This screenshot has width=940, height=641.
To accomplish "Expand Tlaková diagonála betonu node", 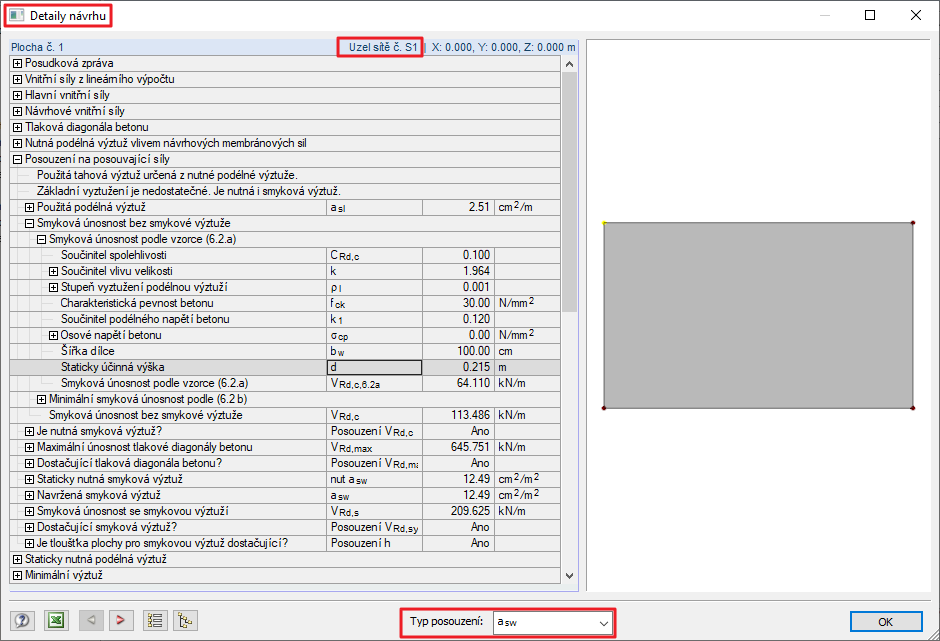I will tap(17, 127).
